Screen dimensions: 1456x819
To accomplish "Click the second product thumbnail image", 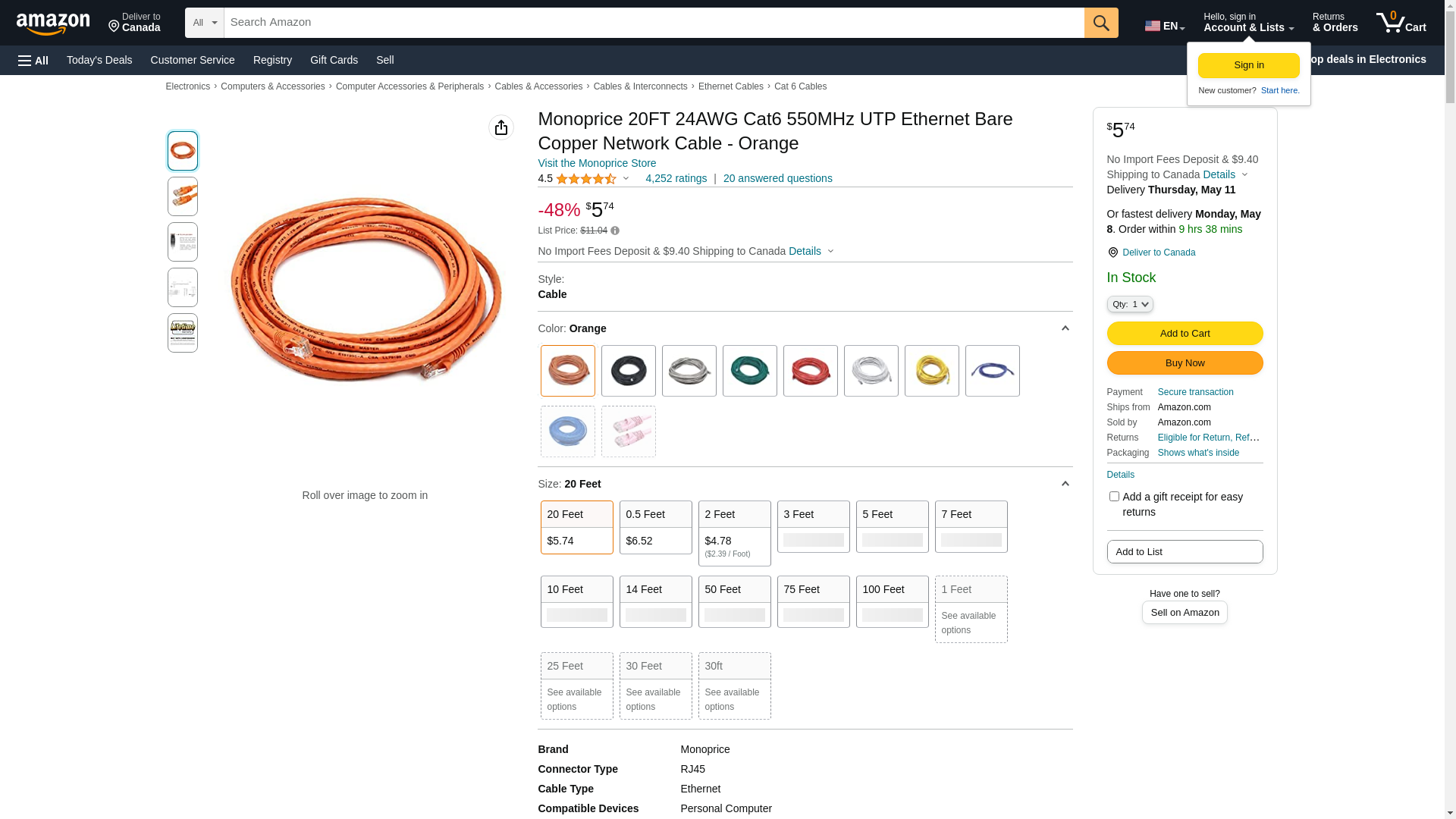I will pyautogui.click(x=183, y=196).
